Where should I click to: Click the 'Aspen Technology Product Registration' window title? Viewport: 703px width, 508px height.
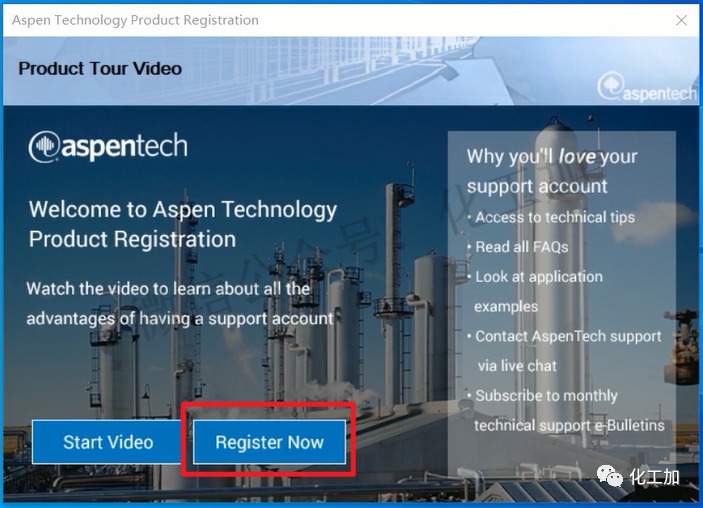click(135, 20)
